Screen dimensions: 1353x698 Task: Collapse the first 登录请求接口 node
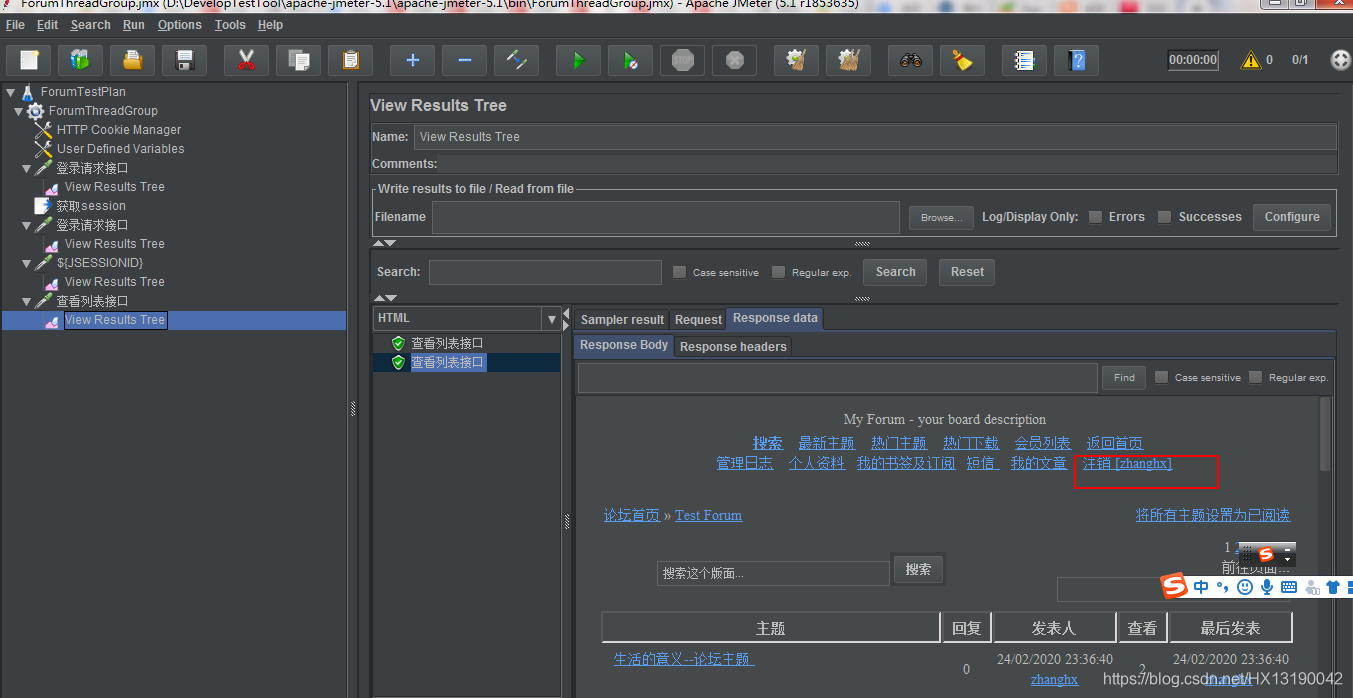26,168
